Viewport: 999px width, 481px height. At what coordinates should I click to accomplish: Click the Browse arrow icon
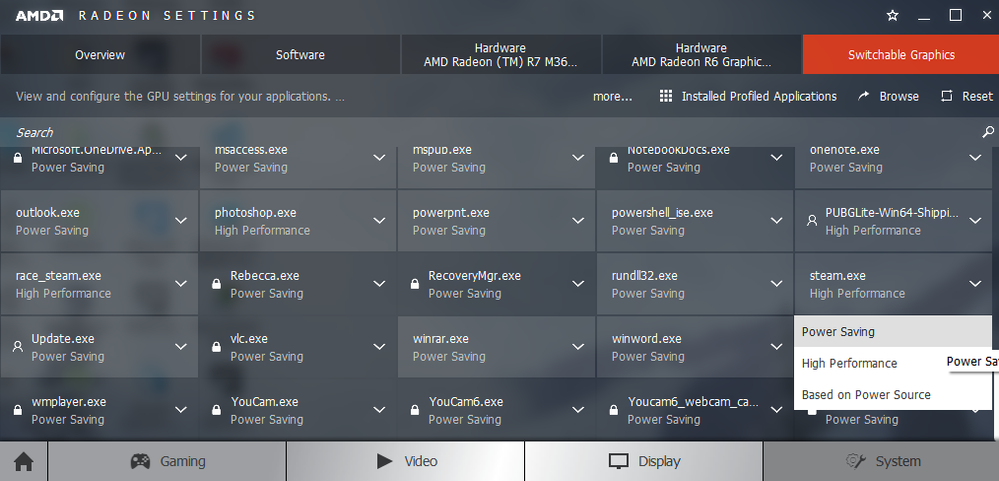(x=864, y=96)
